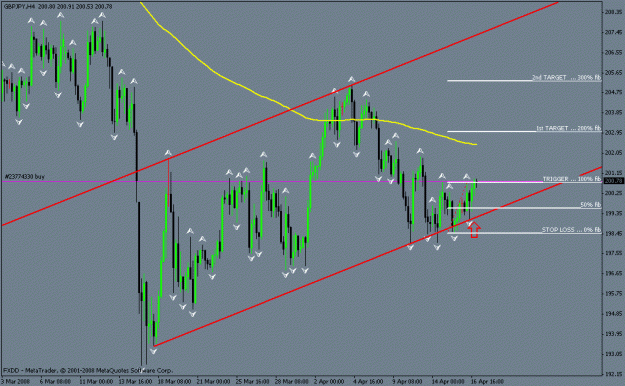Select the upper red channel trendline

coord(279,114)
